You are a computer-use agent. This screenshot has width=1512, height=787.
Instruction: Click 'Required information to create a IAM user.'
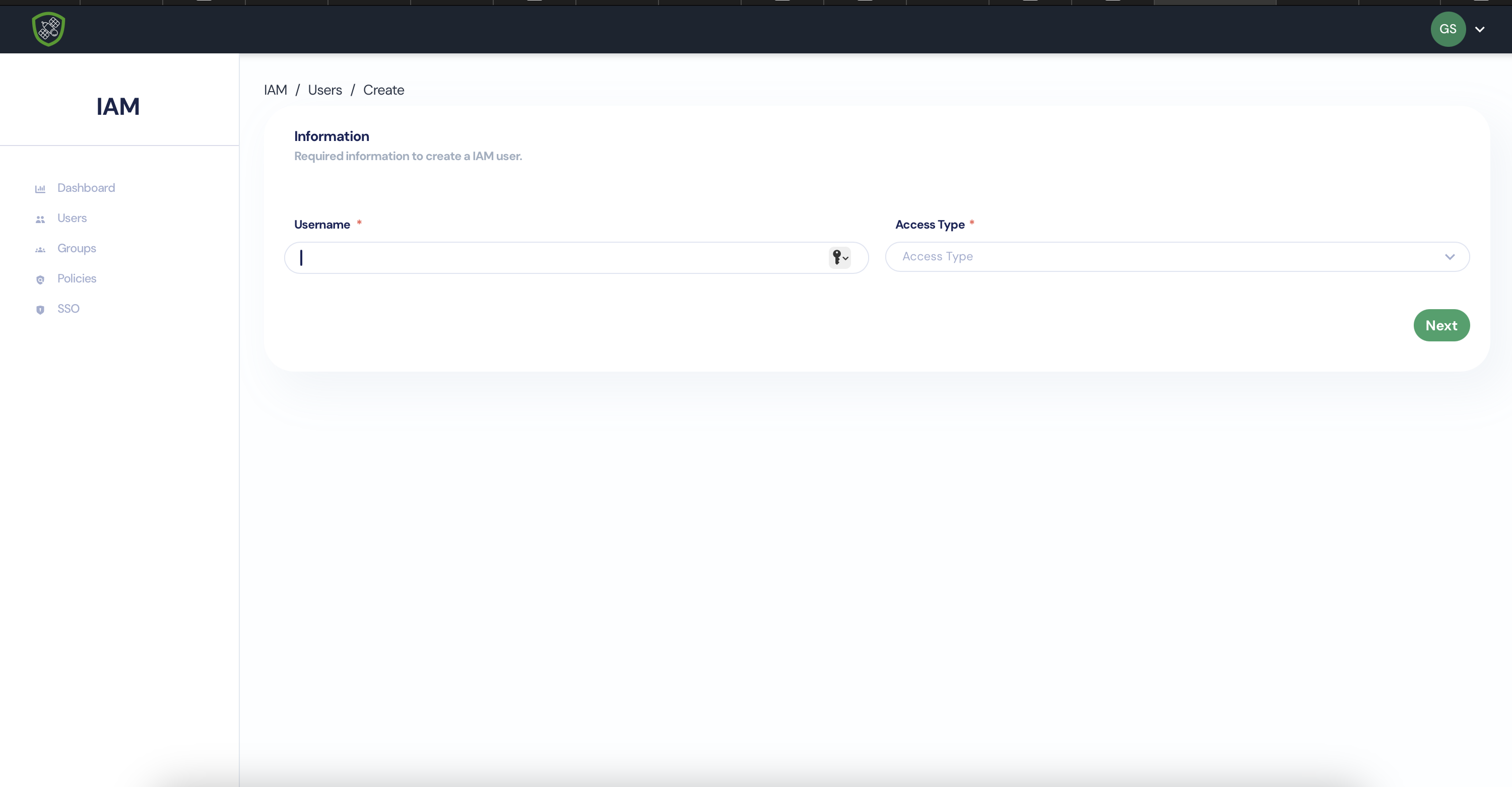click(x=408, y=156)
